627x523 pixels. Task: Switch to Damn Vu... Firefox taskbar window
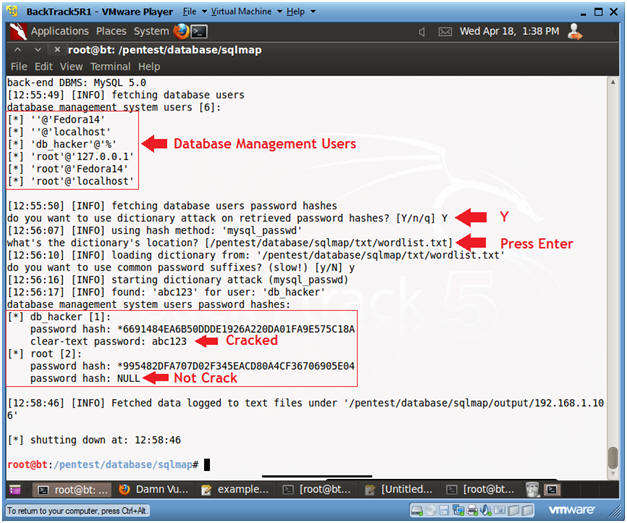pos(154,490)
